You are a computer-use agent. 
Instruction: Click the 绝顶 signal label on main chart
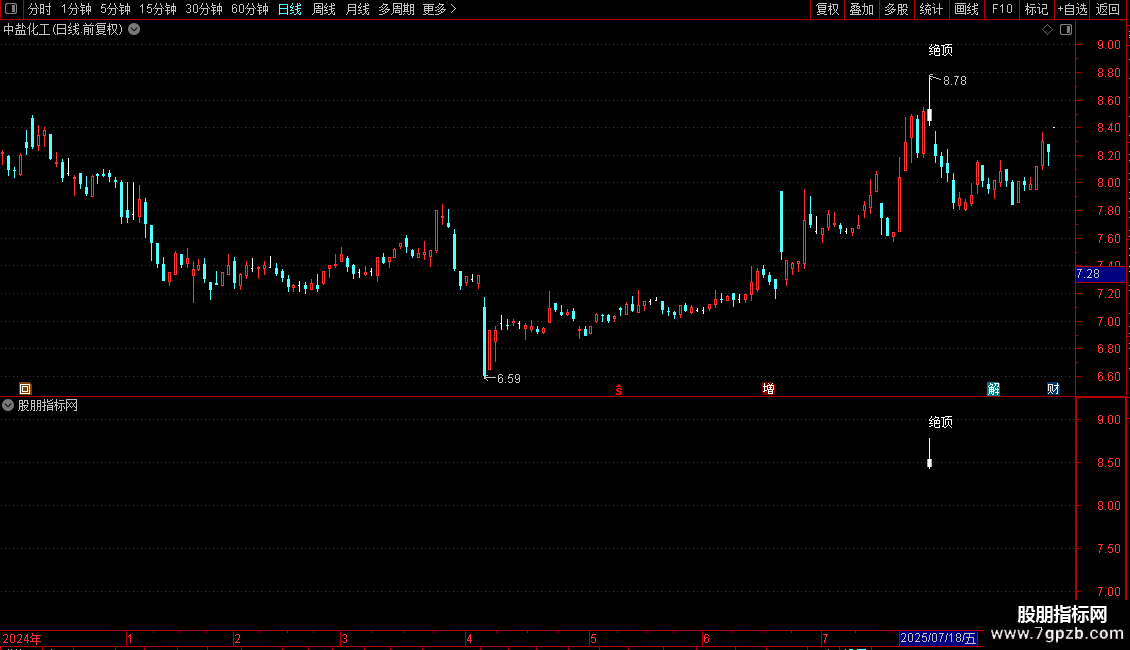tap(940, 50)
